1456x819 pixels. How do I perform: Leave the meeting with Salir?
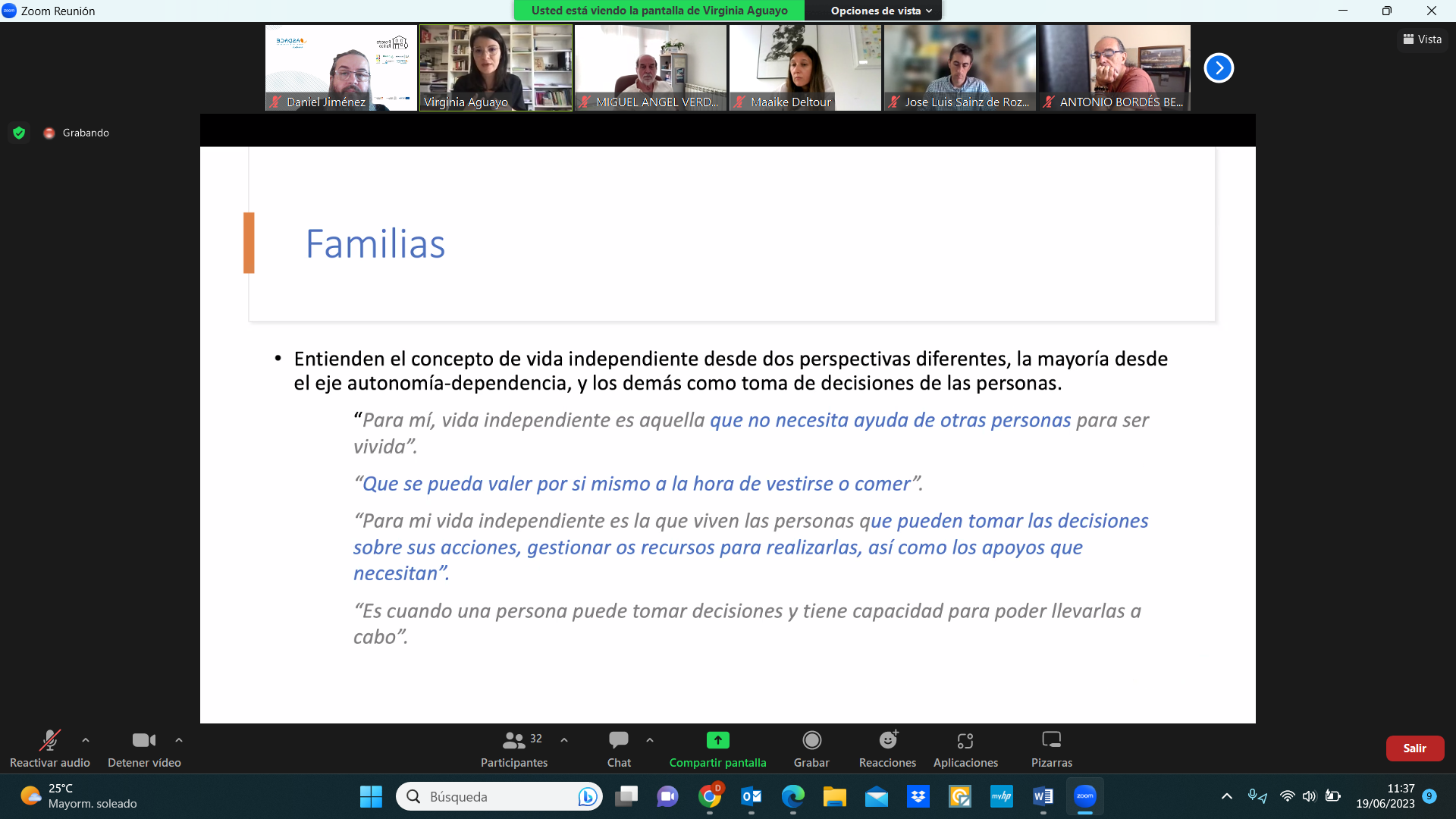1414,748
